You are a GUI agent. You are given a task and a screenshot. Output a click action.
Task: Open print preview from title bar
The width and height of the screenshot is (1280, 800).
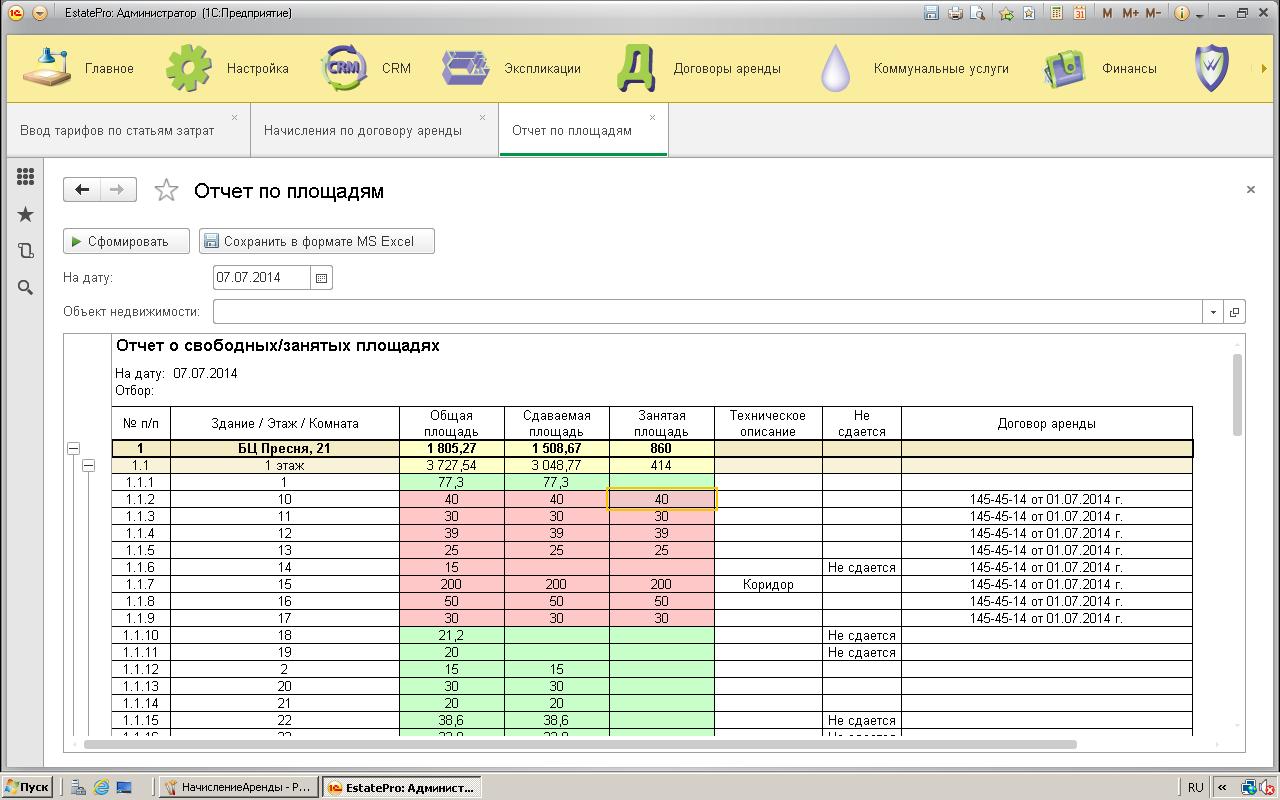978,13
